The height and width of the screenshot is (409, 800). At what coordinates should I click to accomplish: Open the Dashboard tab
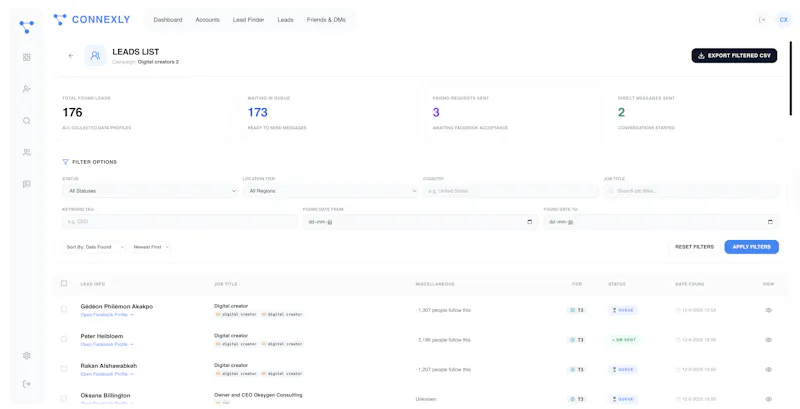(x=168, y=20)
